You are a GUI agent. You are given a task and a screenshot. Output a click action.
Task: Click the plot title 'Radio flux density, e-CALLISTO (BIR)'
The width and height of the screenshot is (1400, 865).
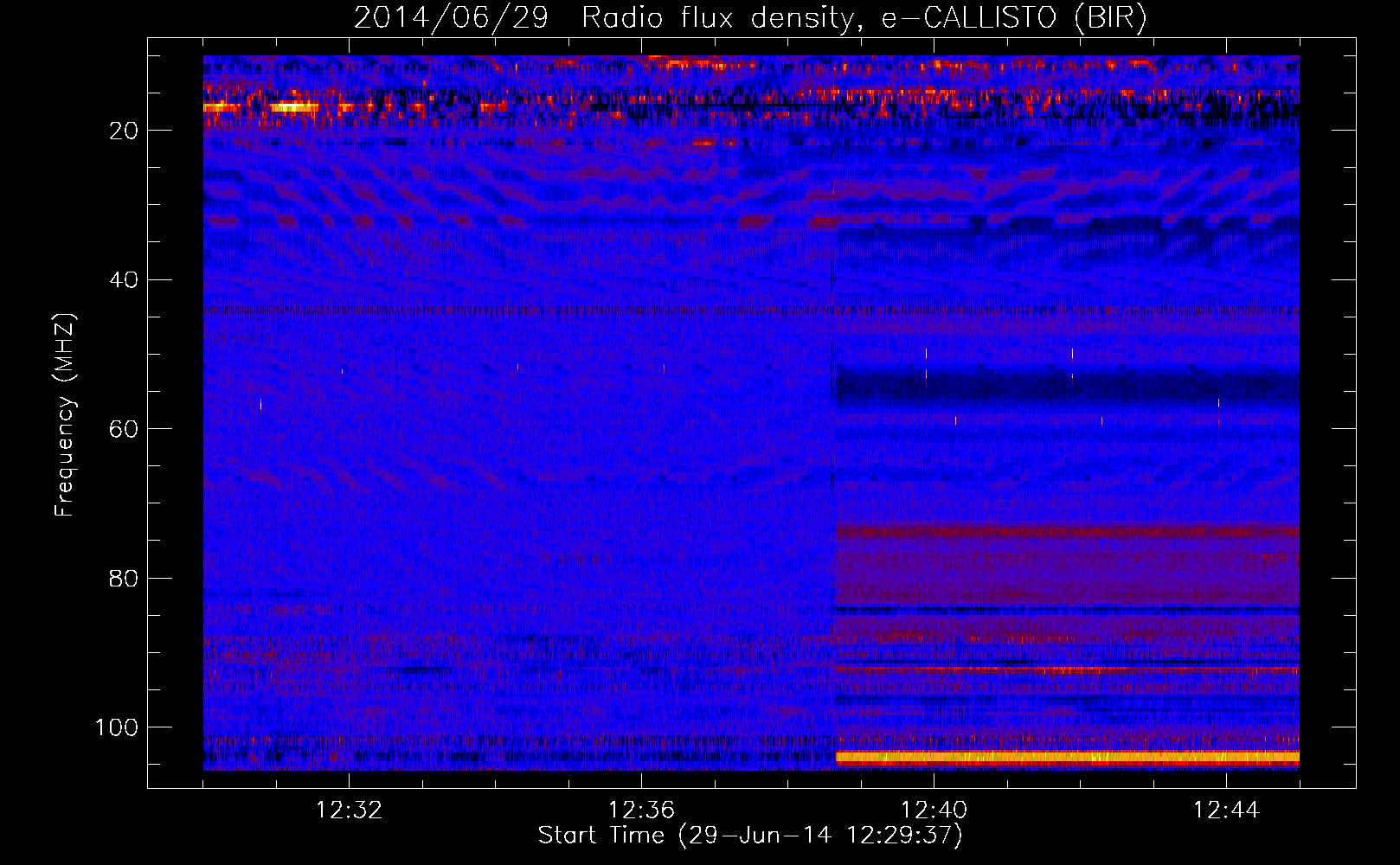click(x=864, y=18)
